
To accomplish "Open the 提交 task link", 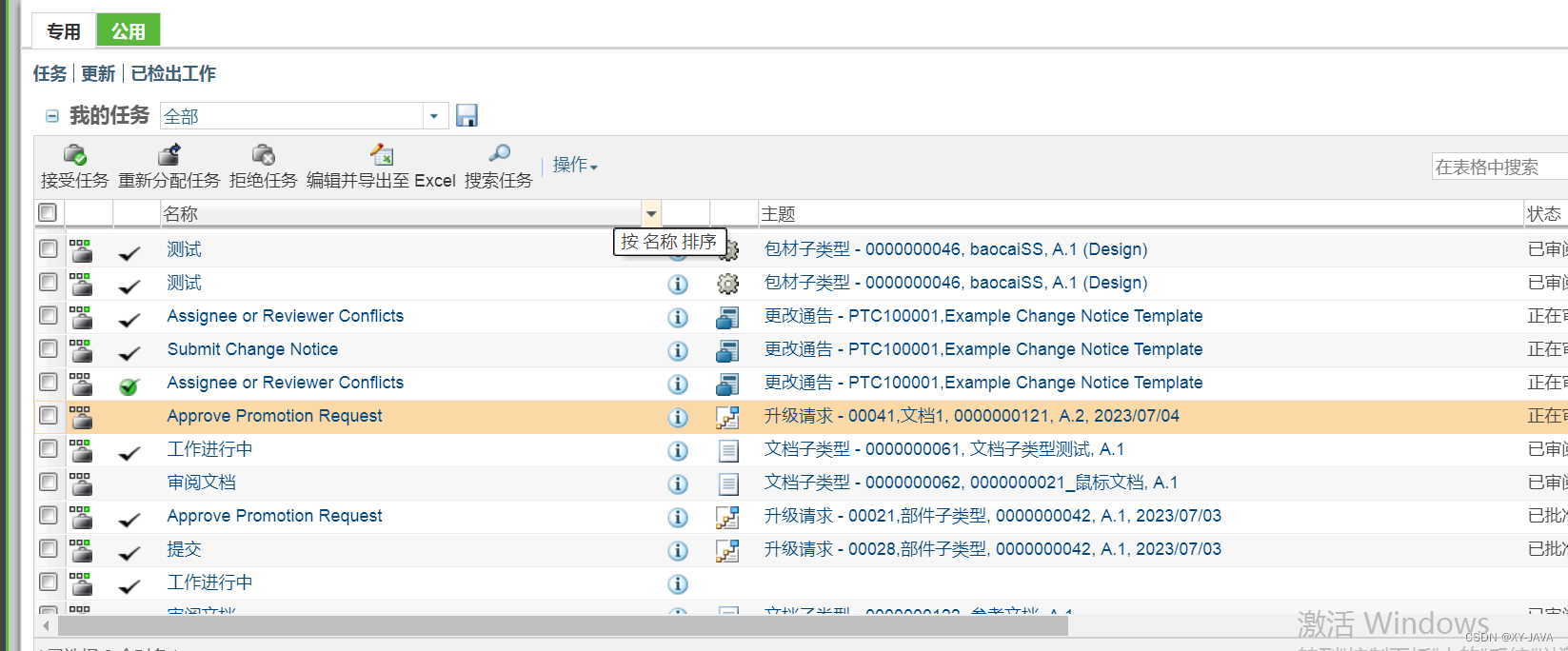I will (185, 549).
